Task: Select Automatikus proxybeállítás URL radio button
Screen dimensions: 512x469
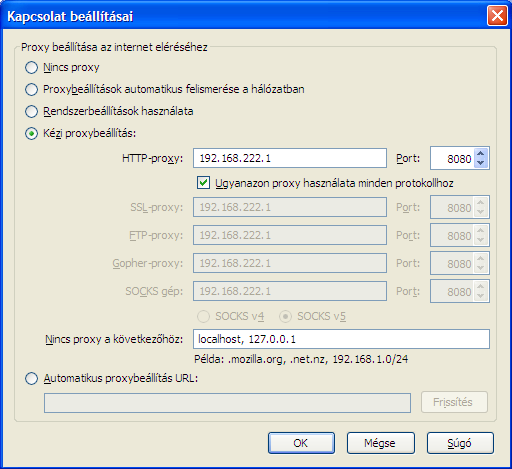Action: click(x=32, y=379)
